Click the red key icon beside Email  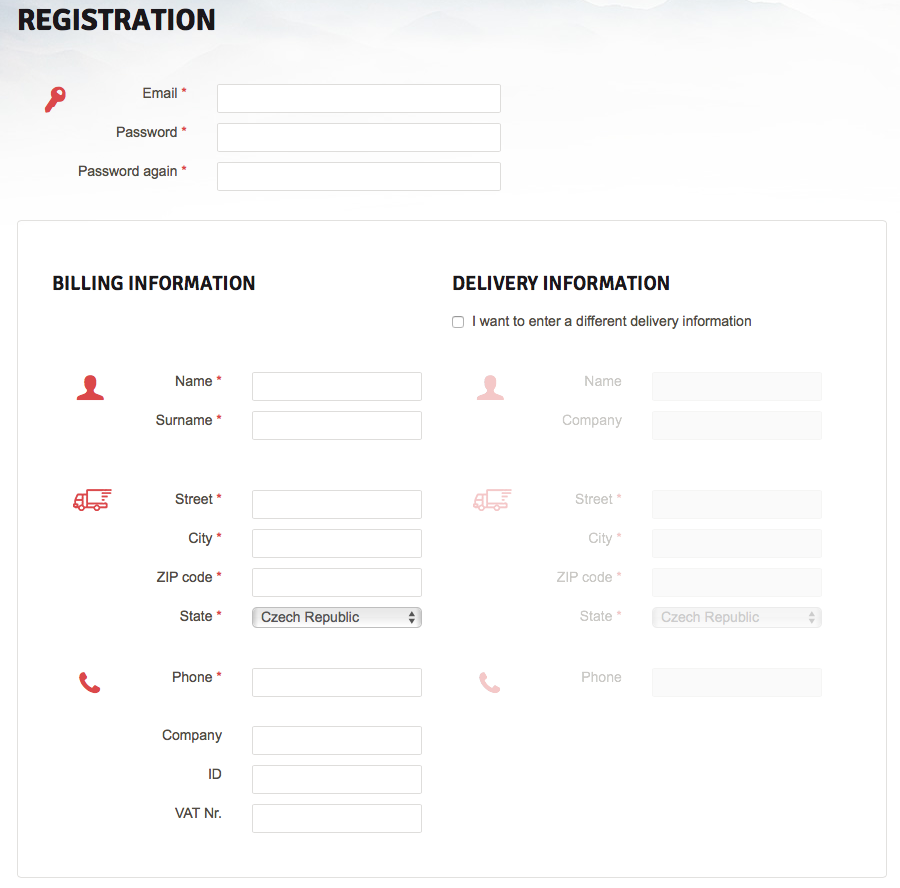coord(55,99)
